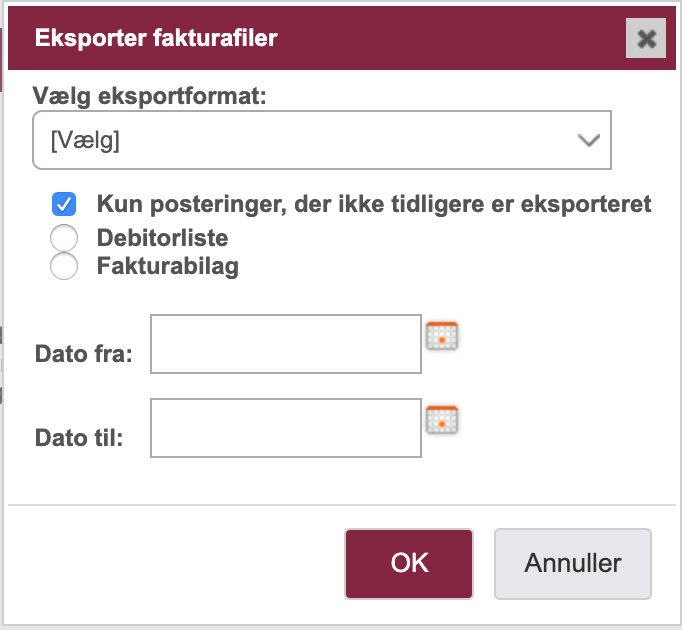Screen dimensions: 682x630
Task: Select the Debitorliste radio button
Action: coord(64,238)
